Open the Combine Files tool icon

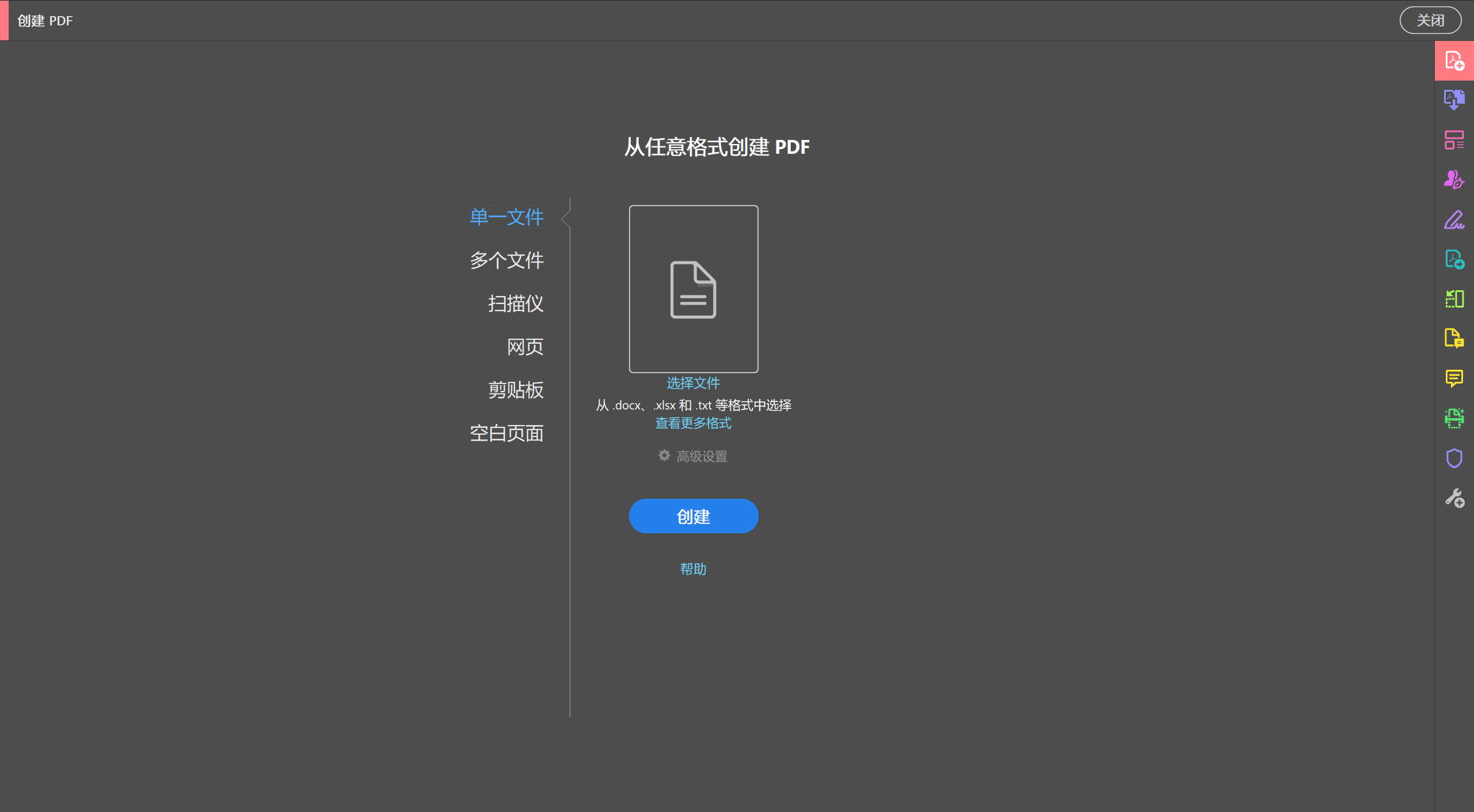1454,100
